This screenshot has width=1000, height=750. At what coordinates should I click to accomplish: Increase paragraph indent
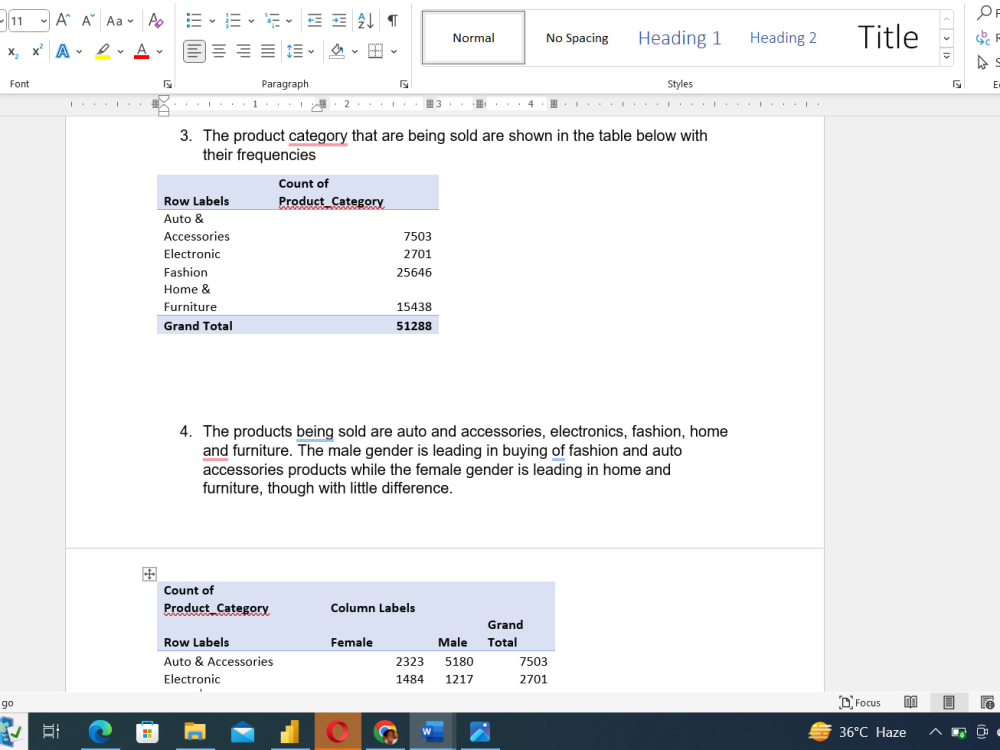[x=339, y=20]
